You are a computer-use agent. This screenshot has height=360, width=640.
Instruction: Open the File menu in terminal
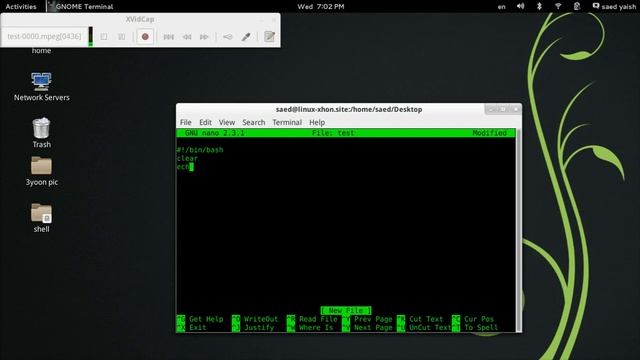[185, 122]
